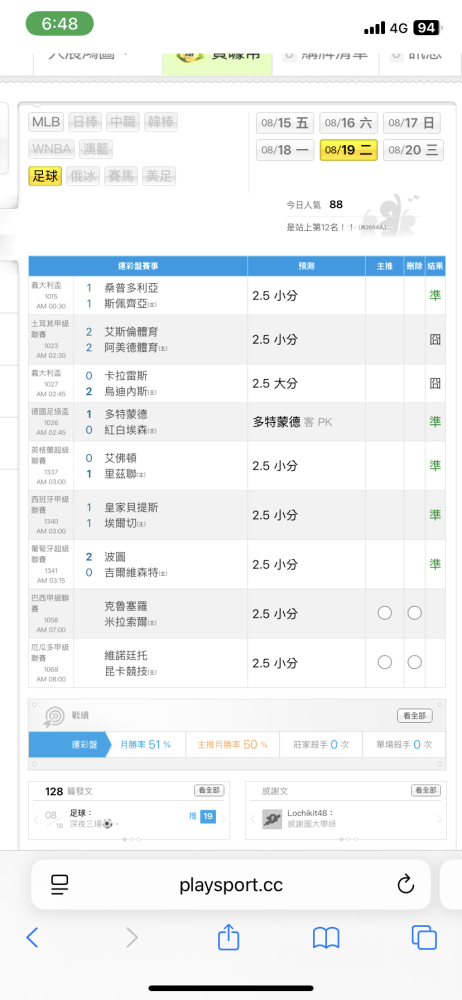Viewport: 462px width, 1000px height.
Task: Go to next 感謝文 with right chevron
Action: tap(439, 819)
